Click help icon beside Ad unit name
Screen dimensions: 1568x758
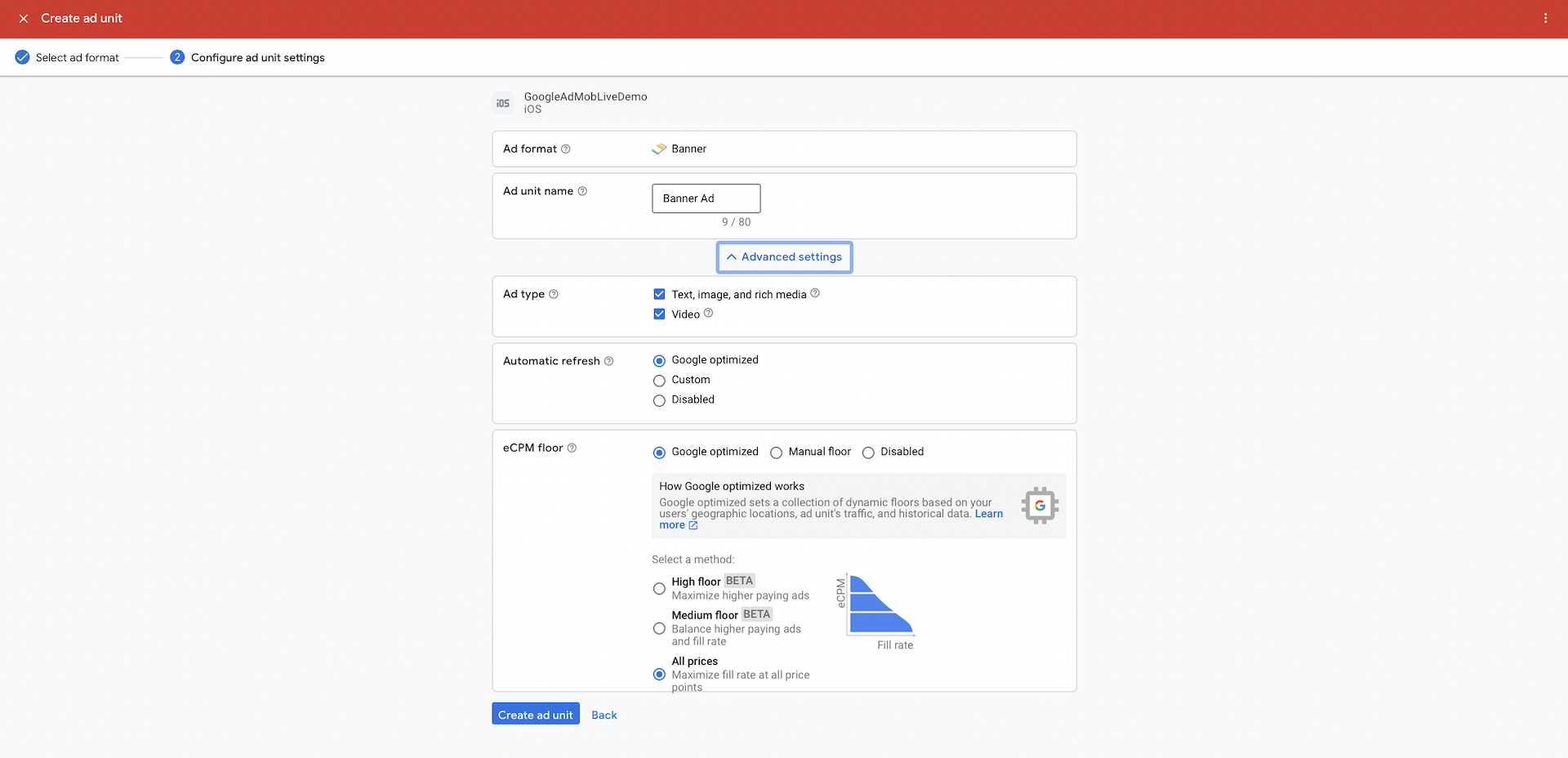[582, 191]
